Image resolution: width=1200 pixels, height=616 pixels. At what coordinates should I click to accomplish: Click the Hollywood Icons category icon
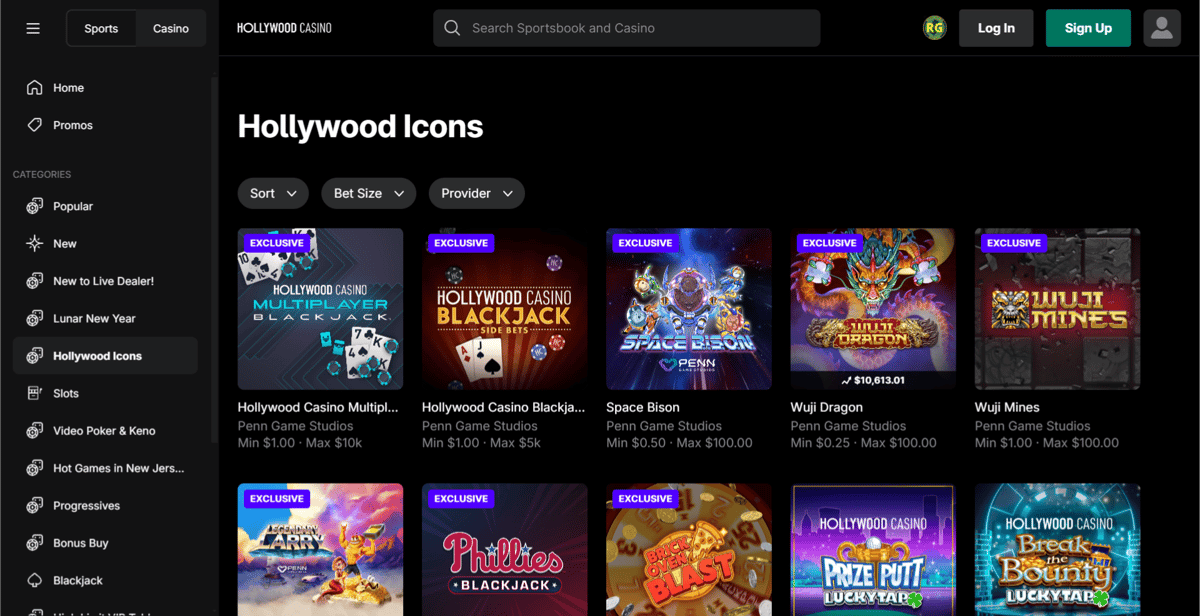pos(35,356)
